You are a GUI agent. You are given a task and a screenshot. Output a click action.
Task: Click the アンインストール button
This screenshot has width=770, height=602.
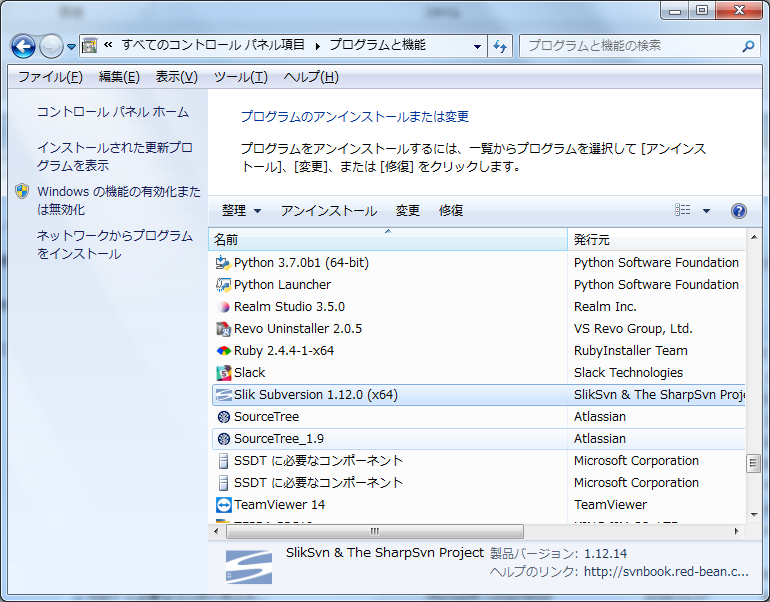[329, 211]
